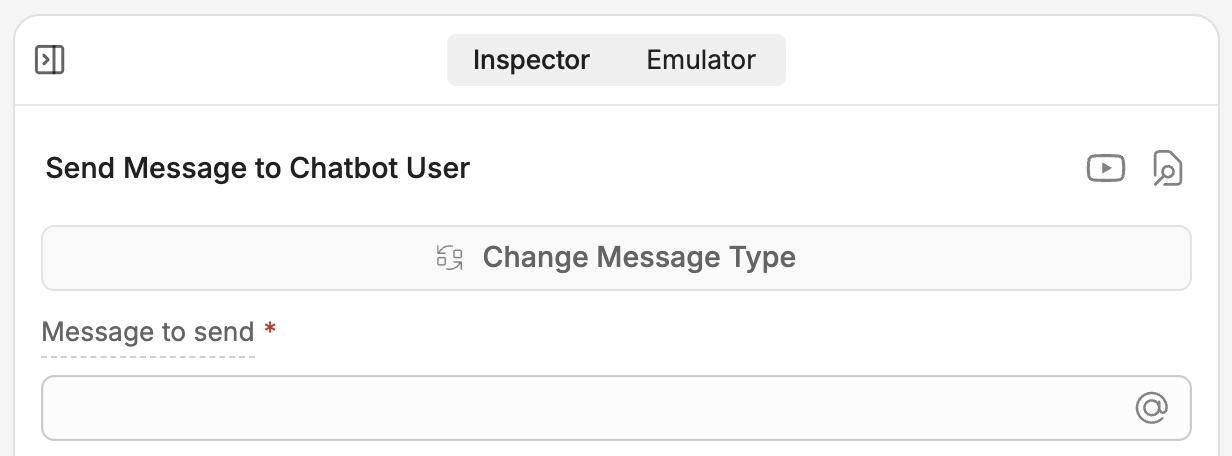Play the help video for this card
This screenshot has height=456, width=1232.
click(x=1106, y=168)
